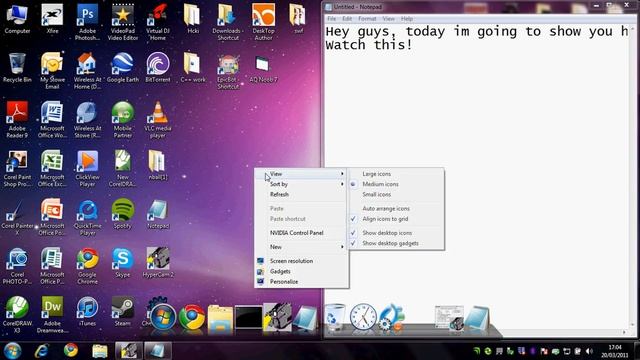Viewport: 640px width, 360px height.
Task: Select the Recycle Bin desktop icon
Action: (17, 68)
